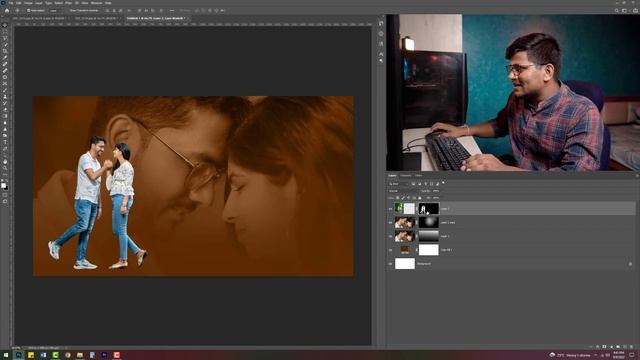Click the Fill value field

[436, 198]
